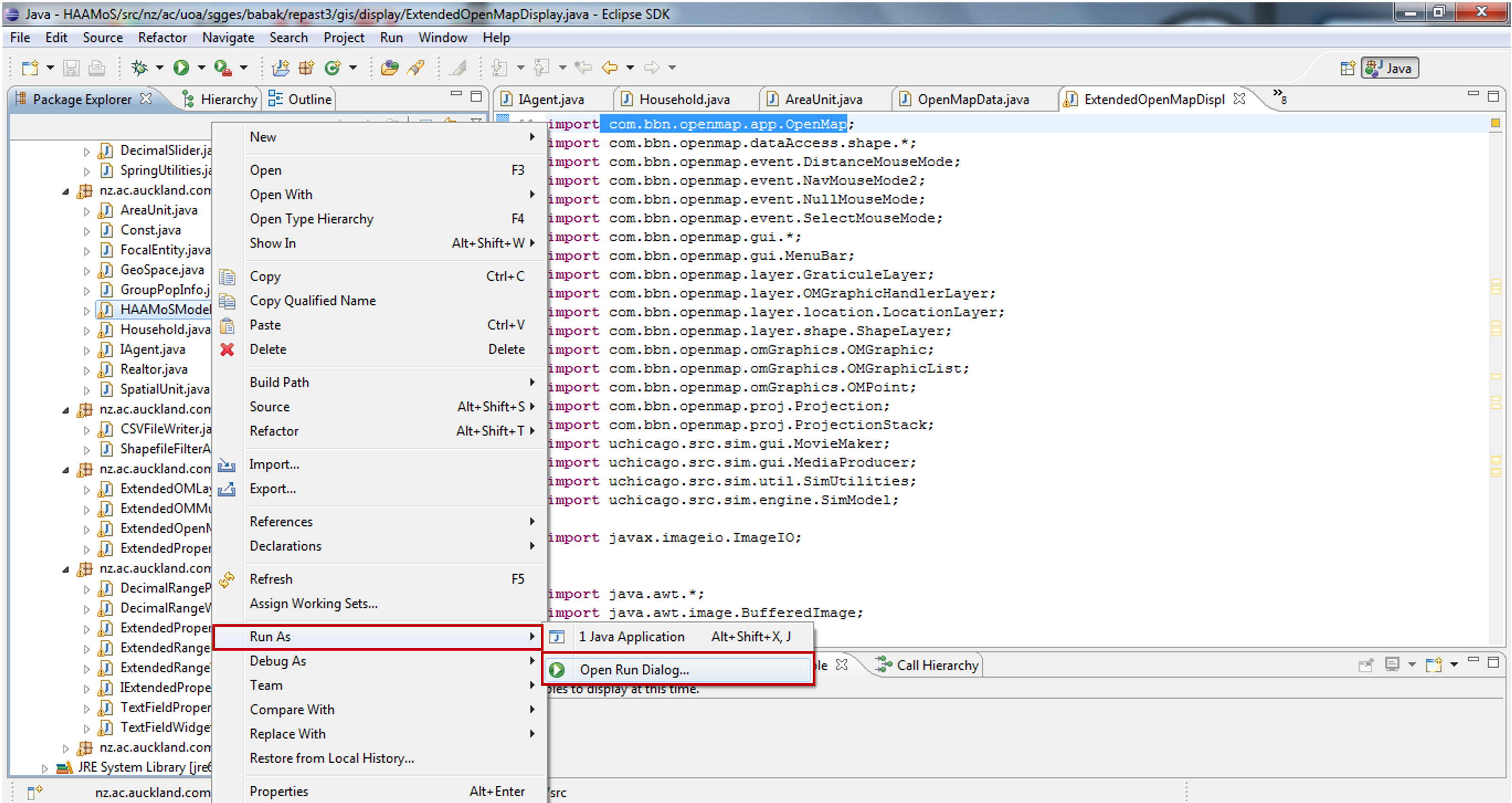This screenshot has height=803, width=1512.
Task: Expand the JRE System Library node
Action: (x=45, y=768)
